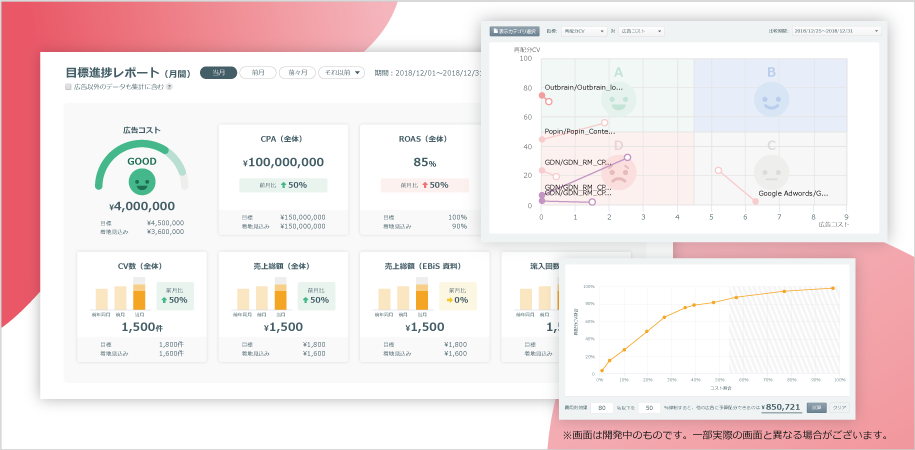The width and height of the screenshot is (915, 450).
Task: Click the input field containing 80
Action: (601, 408)
